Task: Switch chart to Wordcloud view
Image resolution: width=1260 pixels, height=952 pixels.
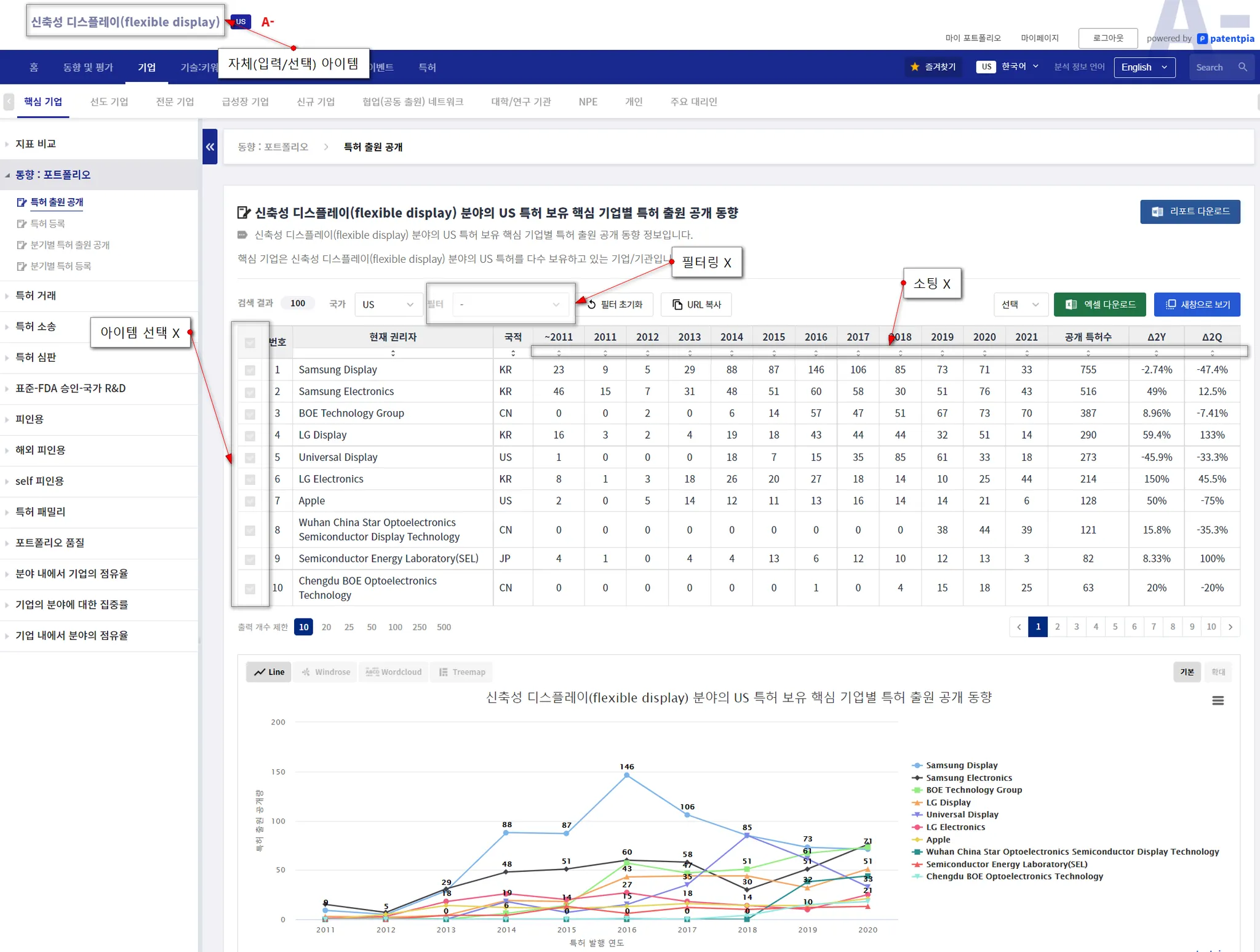Action: (394, 672)
